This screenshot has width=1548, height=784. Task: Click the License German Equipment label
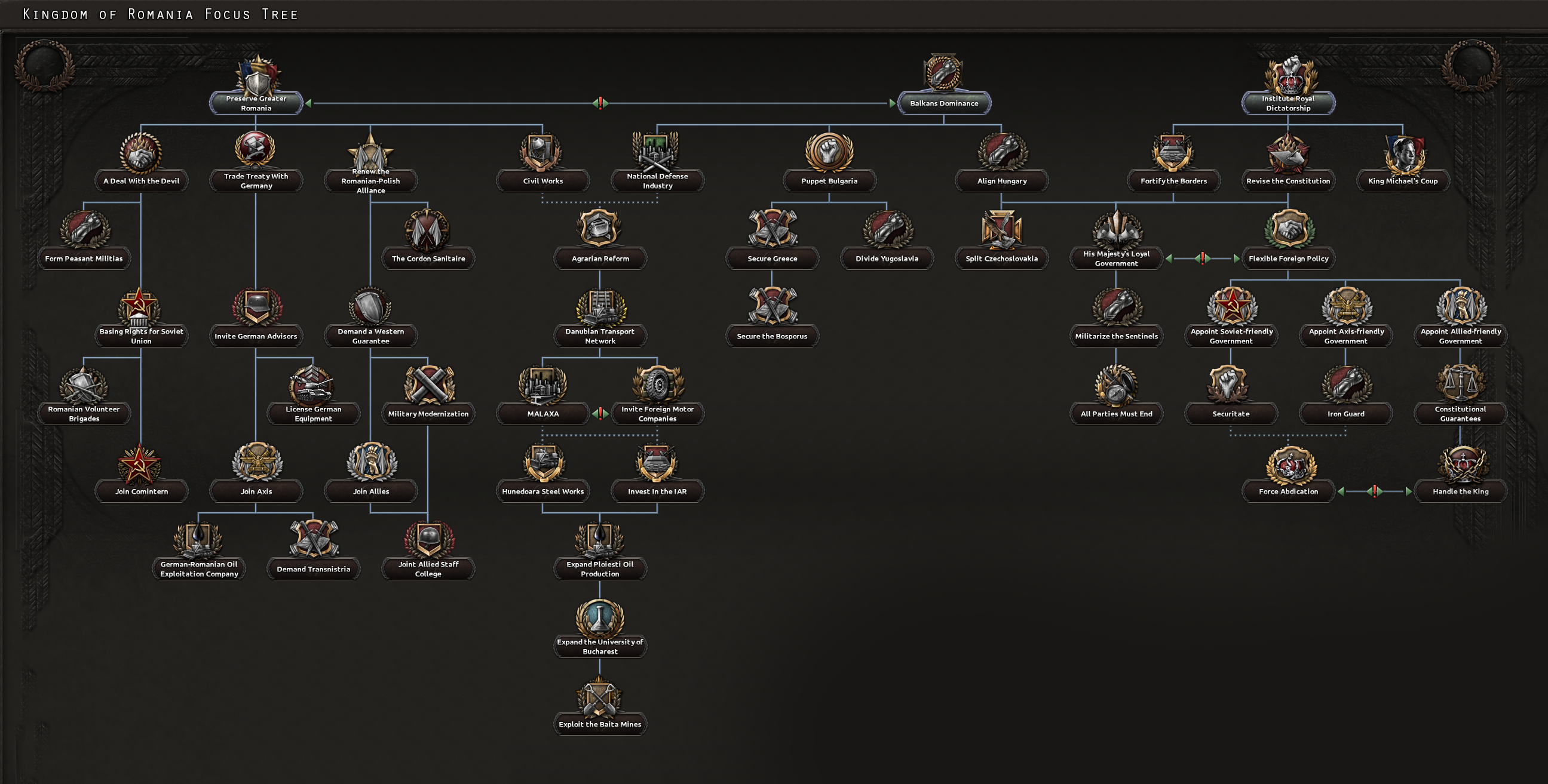(313, 413)
